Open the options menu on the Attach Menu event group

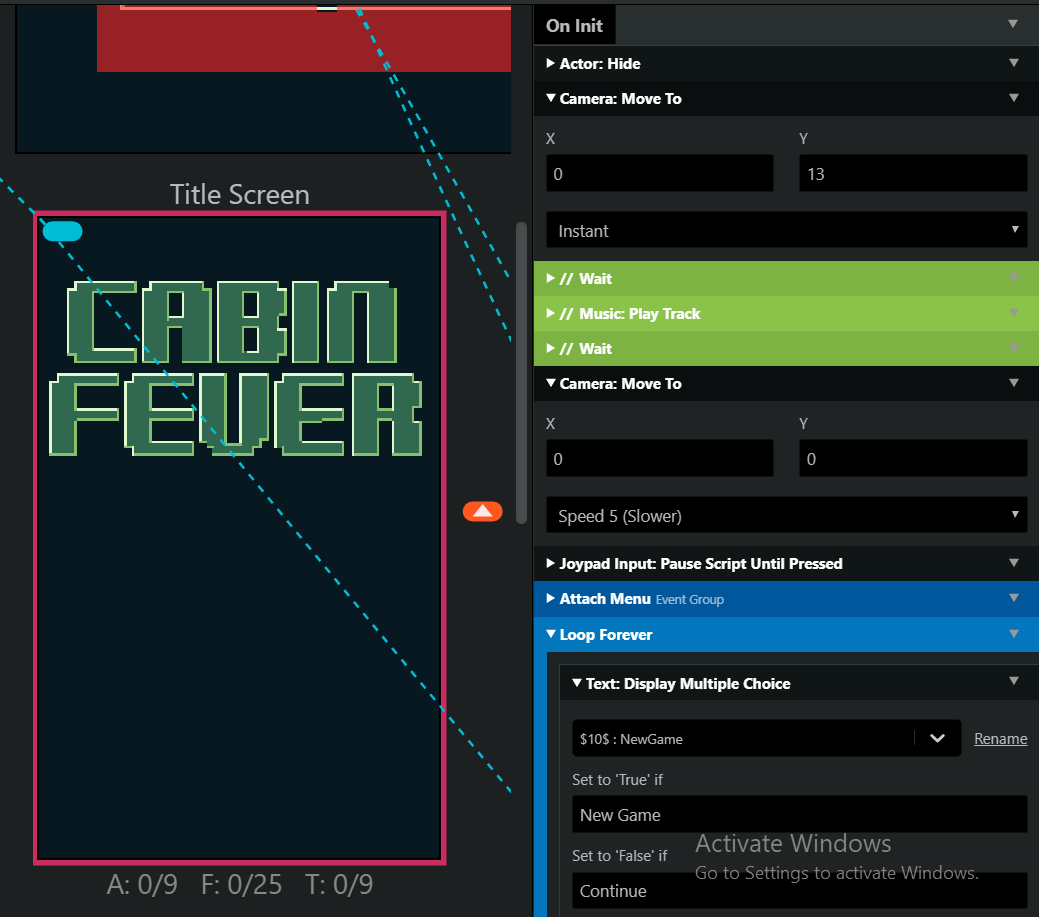point(1014,599)
